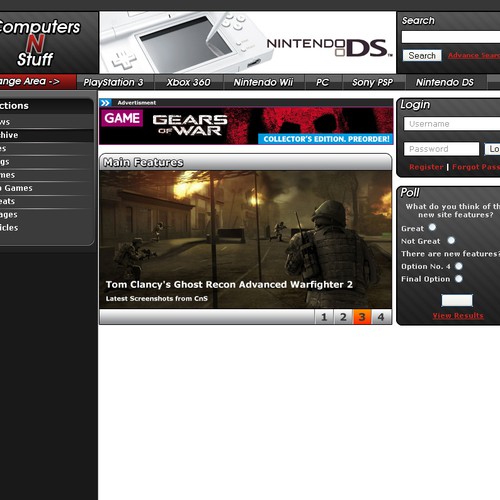Go to feature slide 1
Viewport: 500px width, 500px height.
[x=324, y=317]
